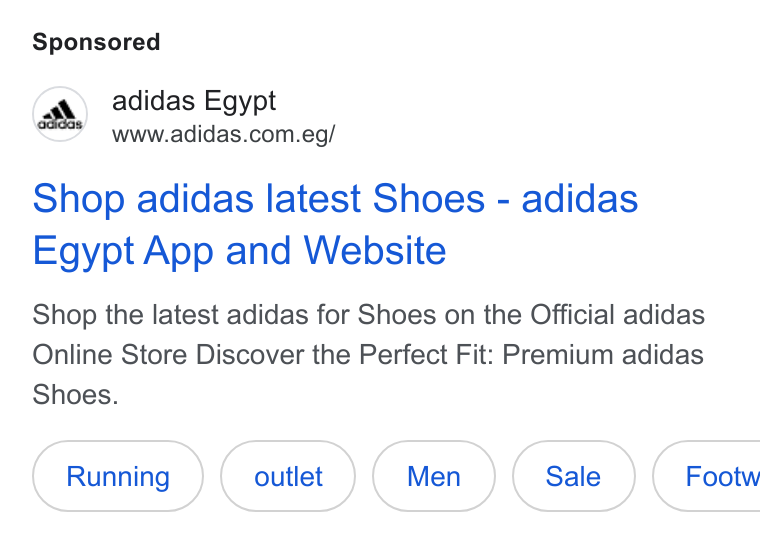The width and height of the screenshot is (760, 544).
Task: Click the word 'Shop' in the blue headline
Action: [79, 200]
